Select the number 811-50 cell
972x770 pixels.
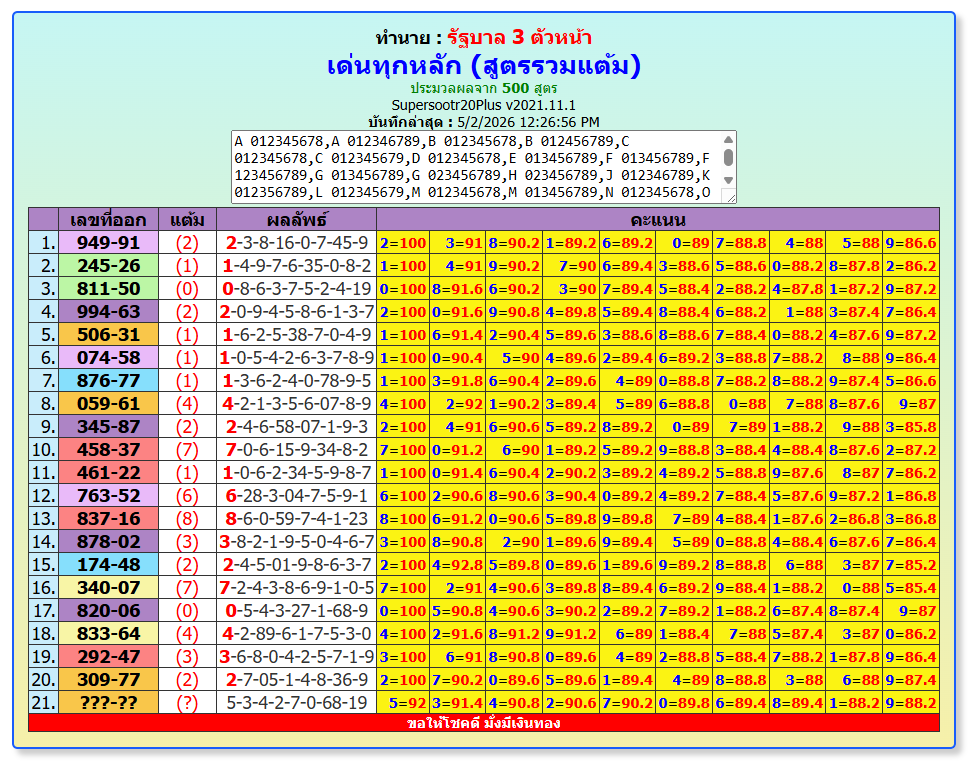click(x=108, y=288)
